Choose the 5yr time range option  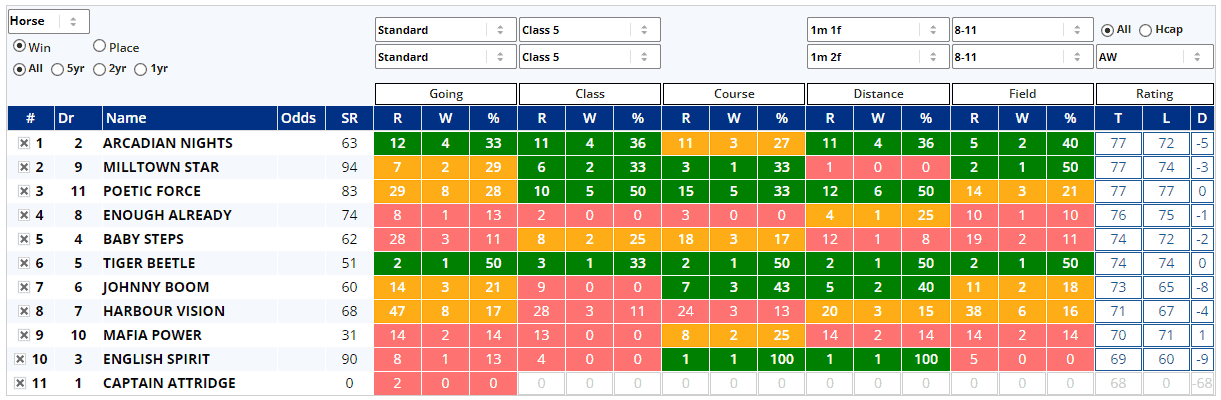[x=57, y=69]
